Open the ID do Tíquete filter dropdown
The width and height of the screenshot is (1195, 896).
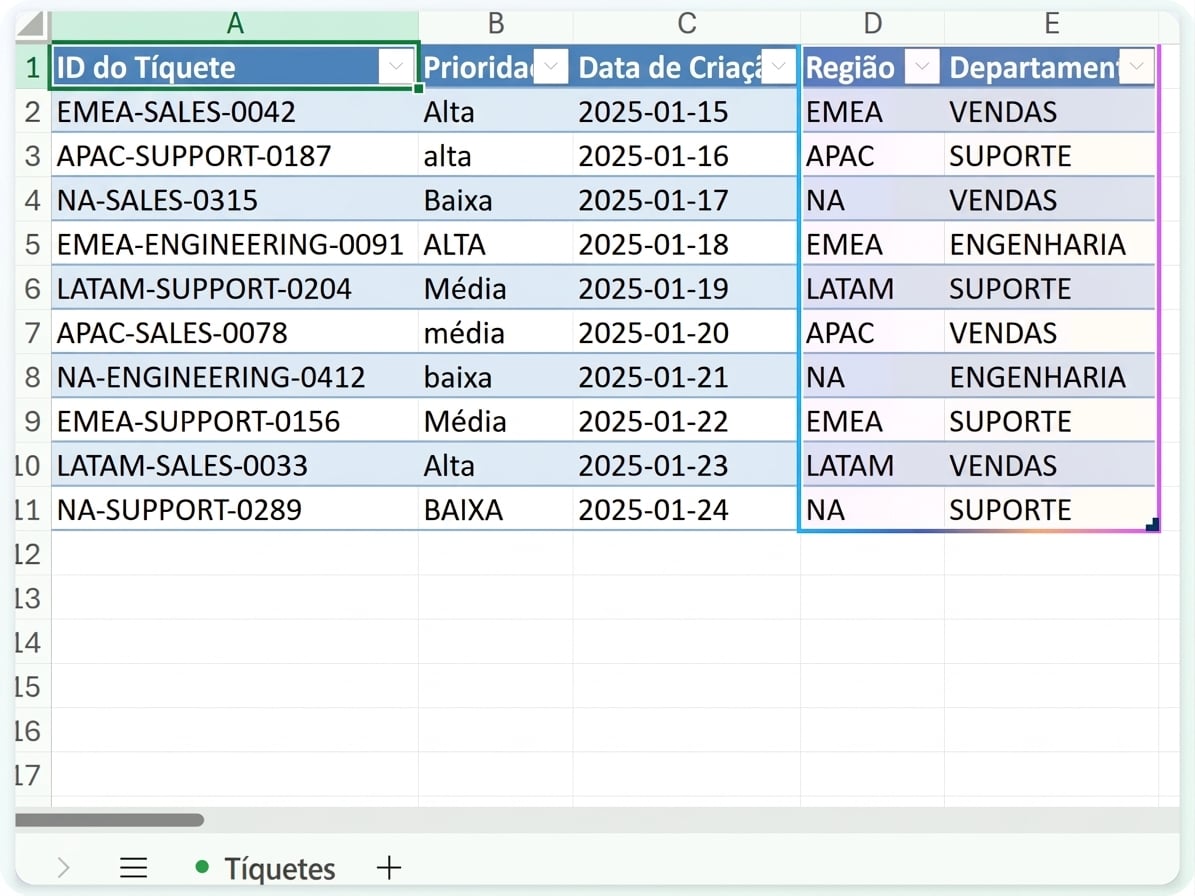(396, 67)
